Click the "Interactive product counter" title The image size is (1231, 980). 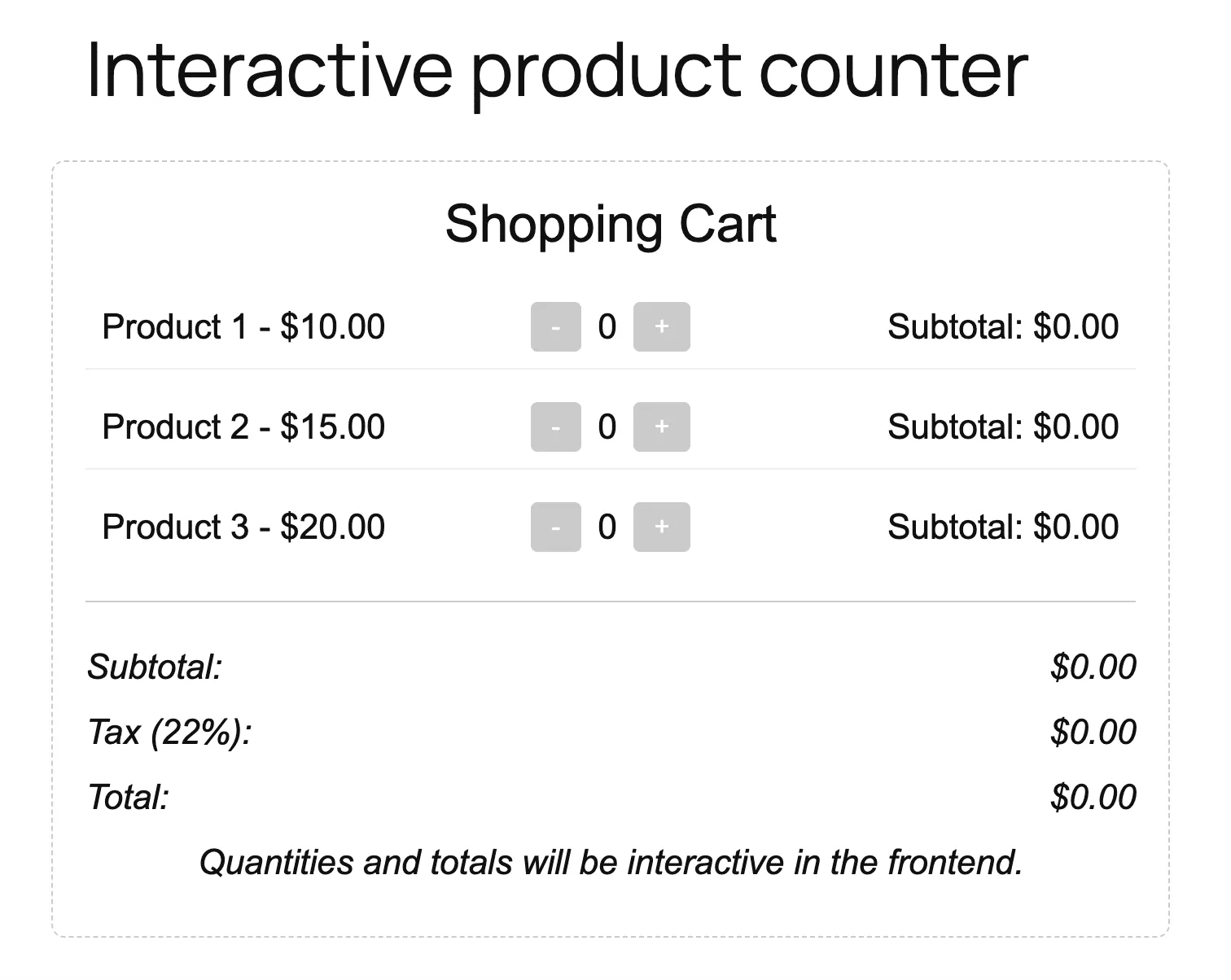[557, 71]
